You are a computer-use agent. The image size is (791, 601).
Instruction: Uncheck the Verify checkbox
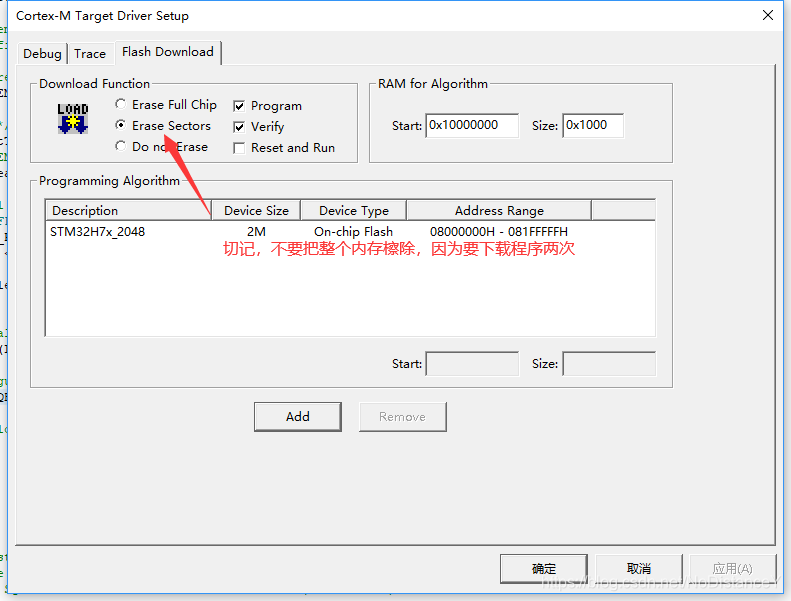[x=239, y=127]
